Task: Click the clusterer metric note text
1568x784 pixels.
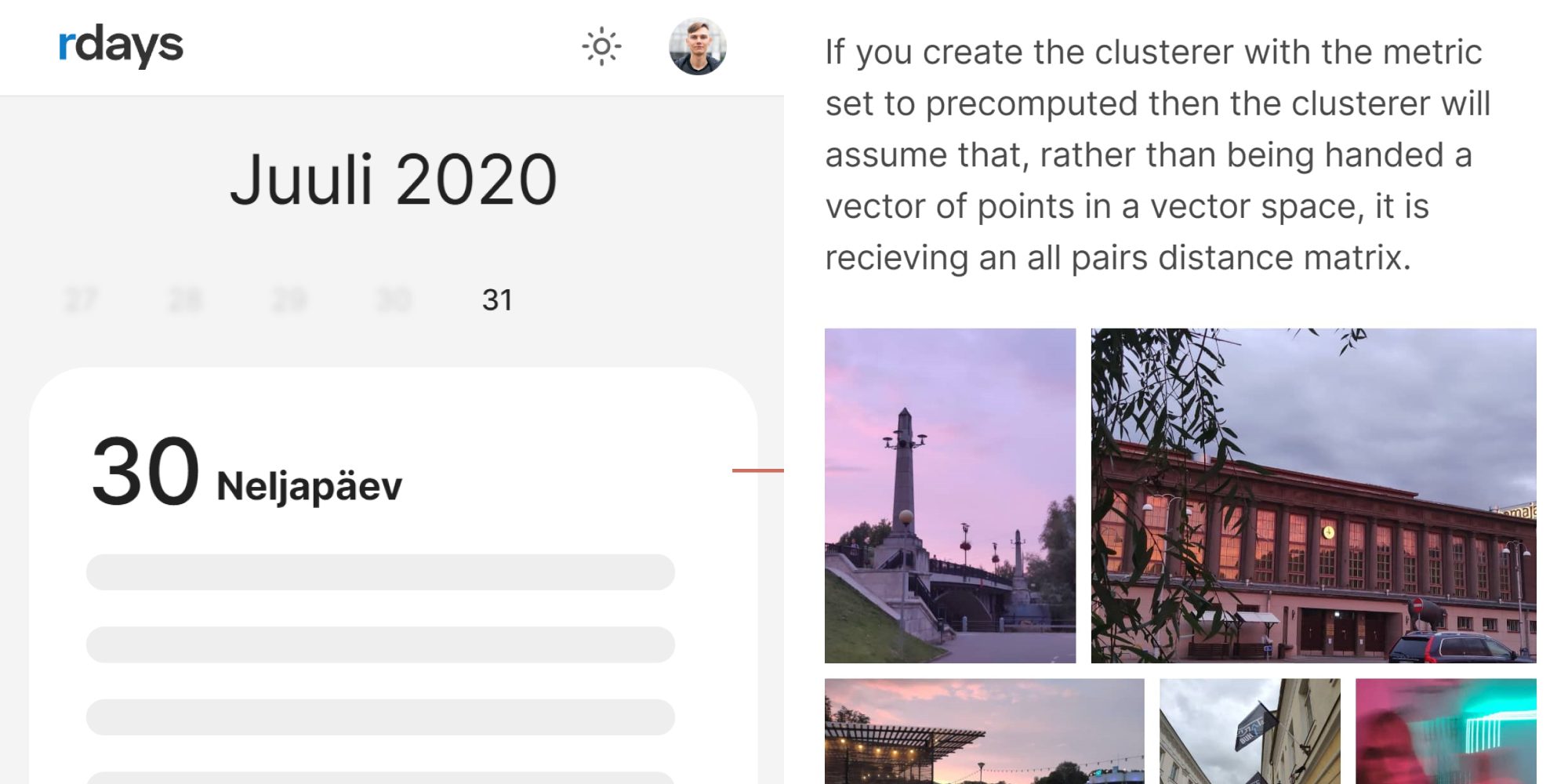Action: tap(1158, 155)
